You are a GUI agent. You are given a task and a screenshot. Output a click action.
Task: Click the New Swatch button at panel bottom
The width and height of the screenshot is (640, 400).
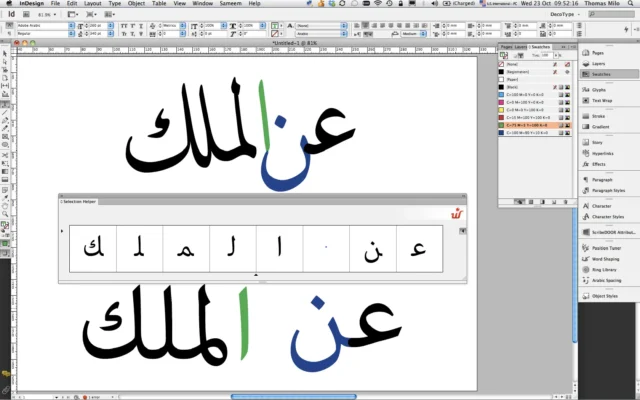554,202
